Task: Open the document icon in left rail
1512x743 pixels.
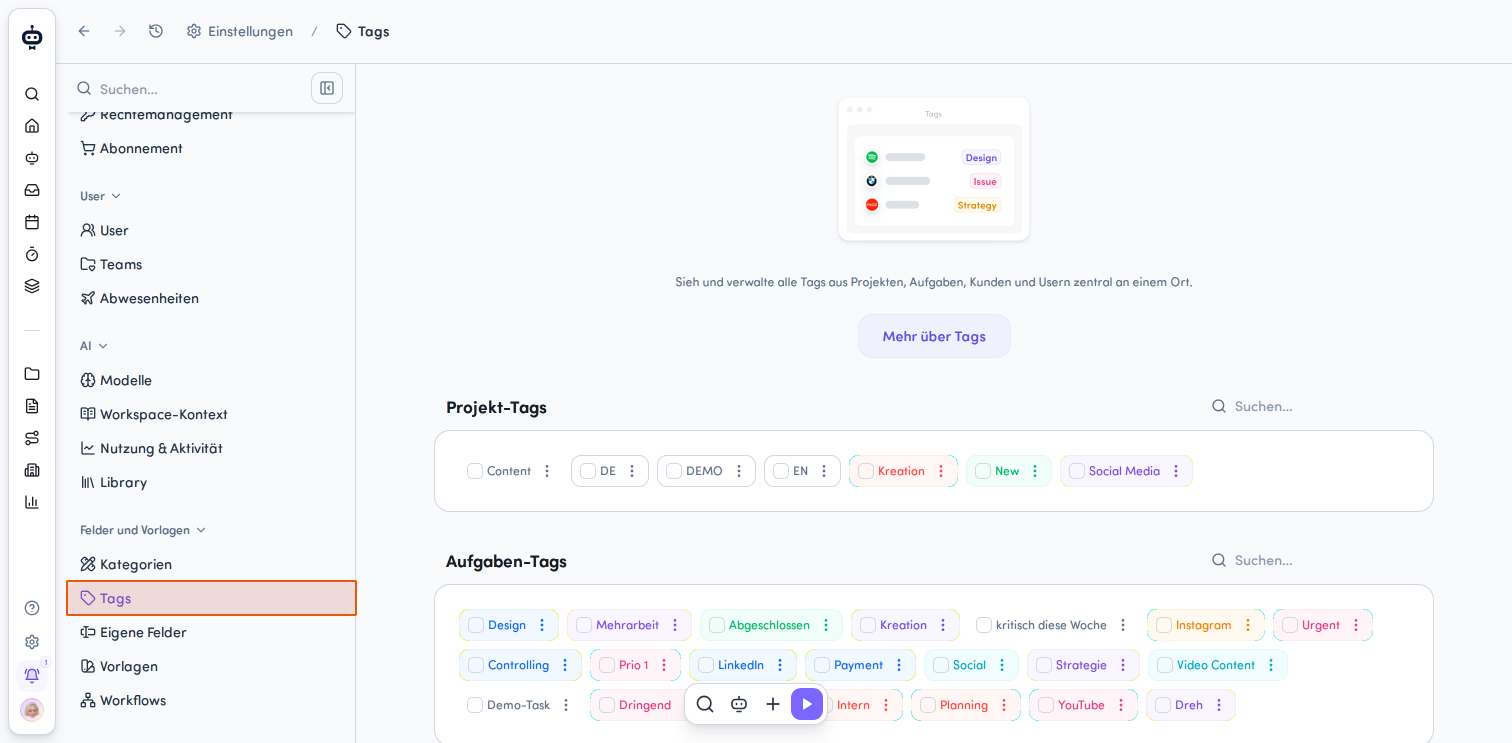Action: click(x=32, y=406)
